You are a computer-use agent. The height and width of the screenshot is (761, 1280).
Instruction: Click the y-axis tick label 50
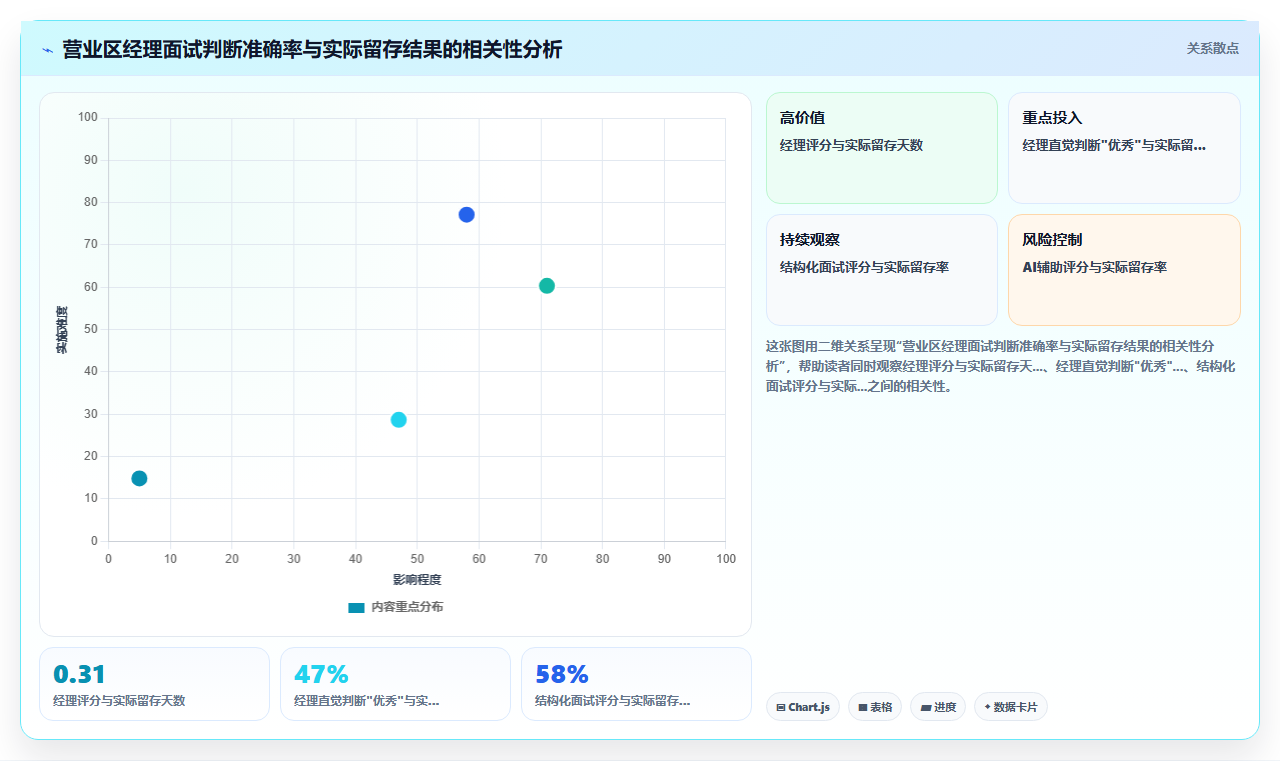[91, 329]
